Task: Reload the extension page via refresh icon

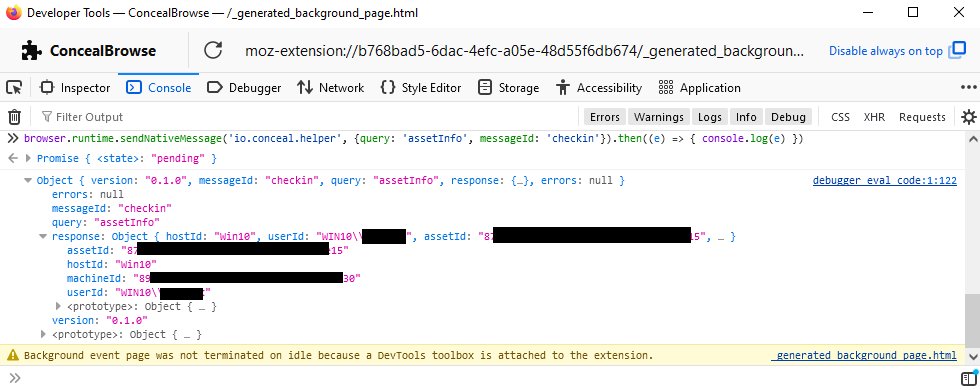Action: click(x=213, y=51)
